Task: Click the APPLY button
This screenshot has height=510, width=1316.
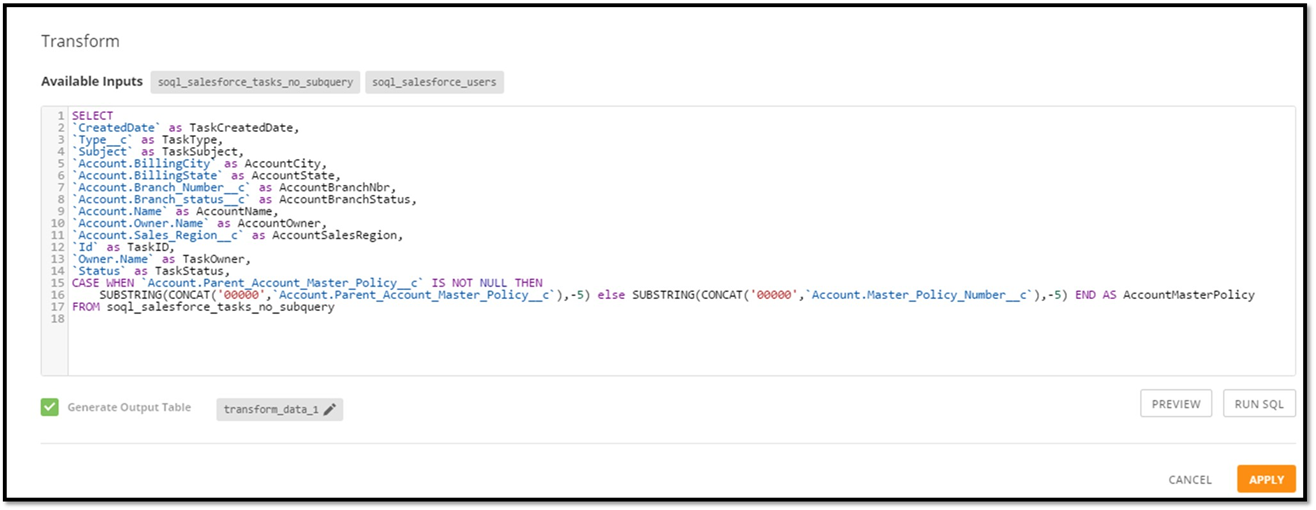Action: coord(1266,479)
